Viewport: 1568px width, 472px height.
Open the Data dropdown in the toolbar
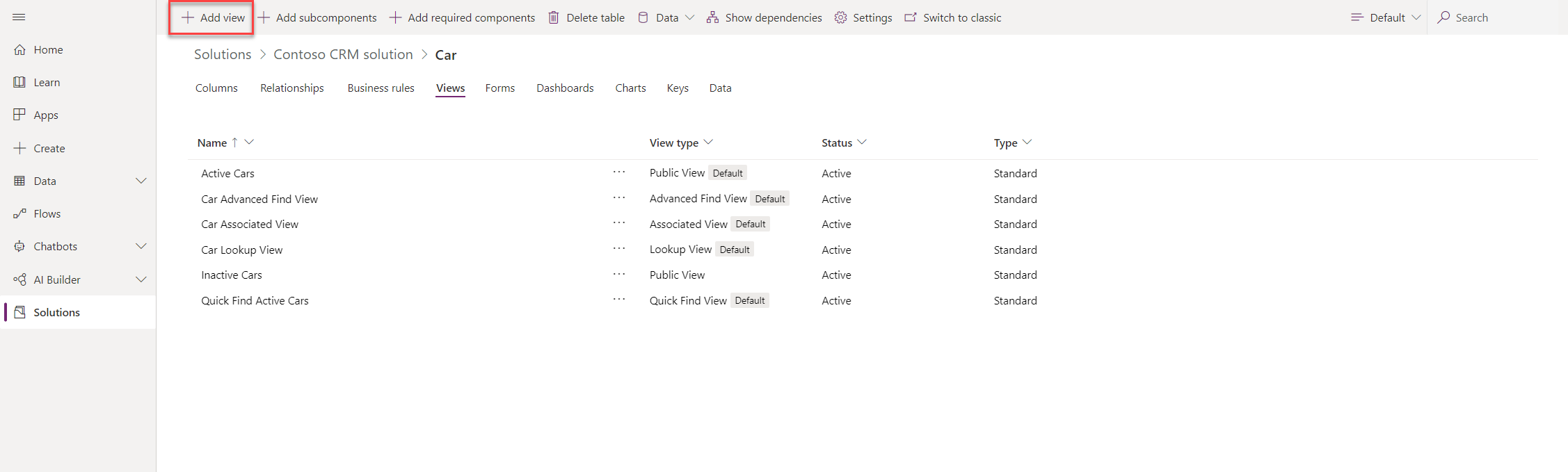click(x=666, y=18)
